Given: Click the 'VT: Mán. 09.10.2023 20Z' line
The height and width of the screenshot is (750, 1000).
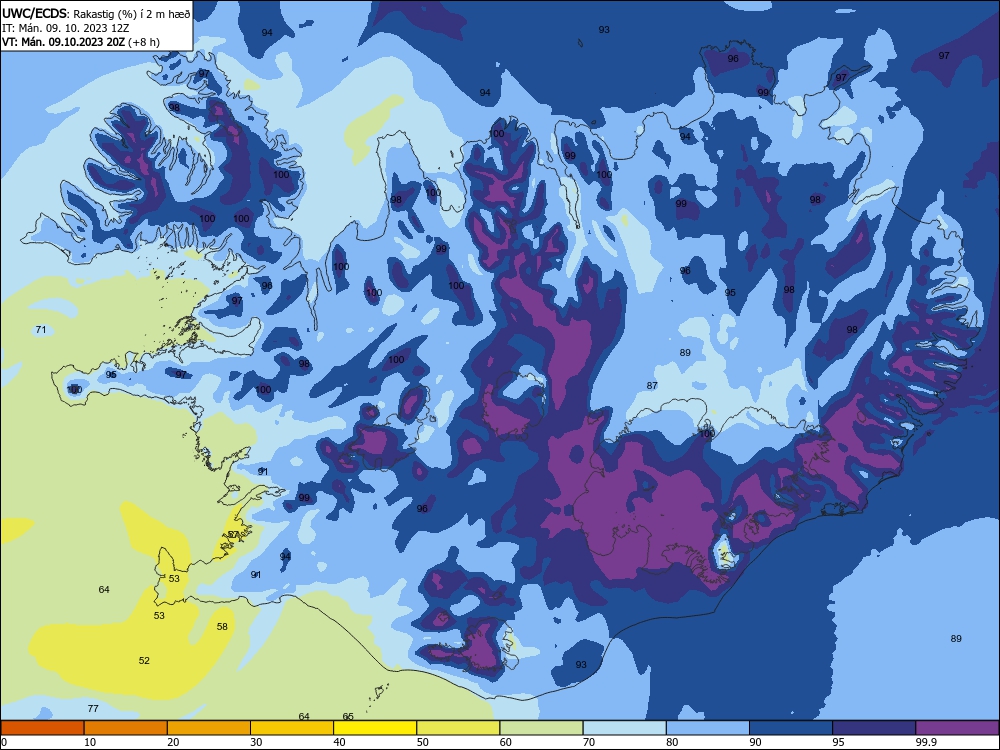Looking at the screenshot, I should click(64, 42).
